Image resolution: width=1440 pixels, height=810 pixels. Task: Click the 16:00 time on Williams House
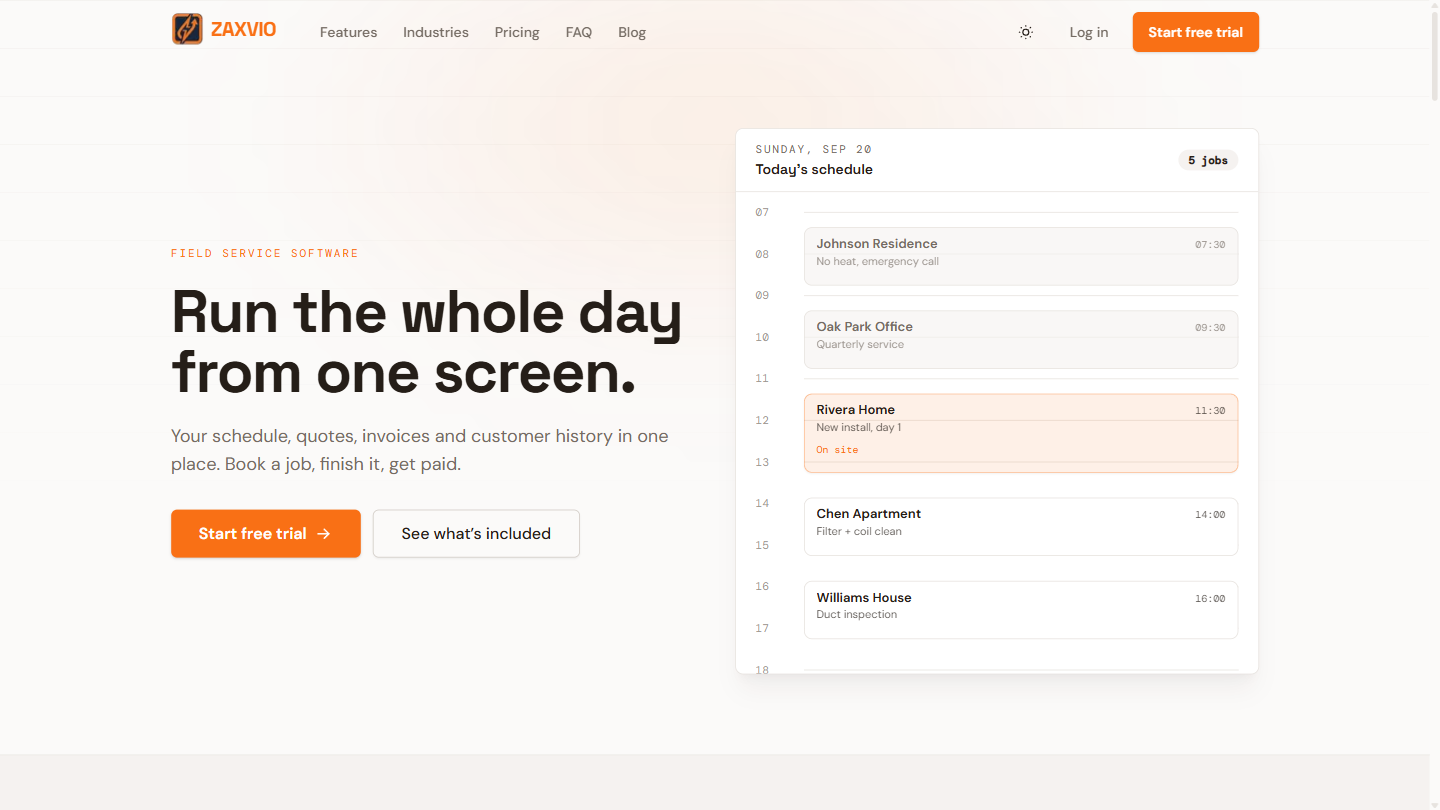(1210, 598)
